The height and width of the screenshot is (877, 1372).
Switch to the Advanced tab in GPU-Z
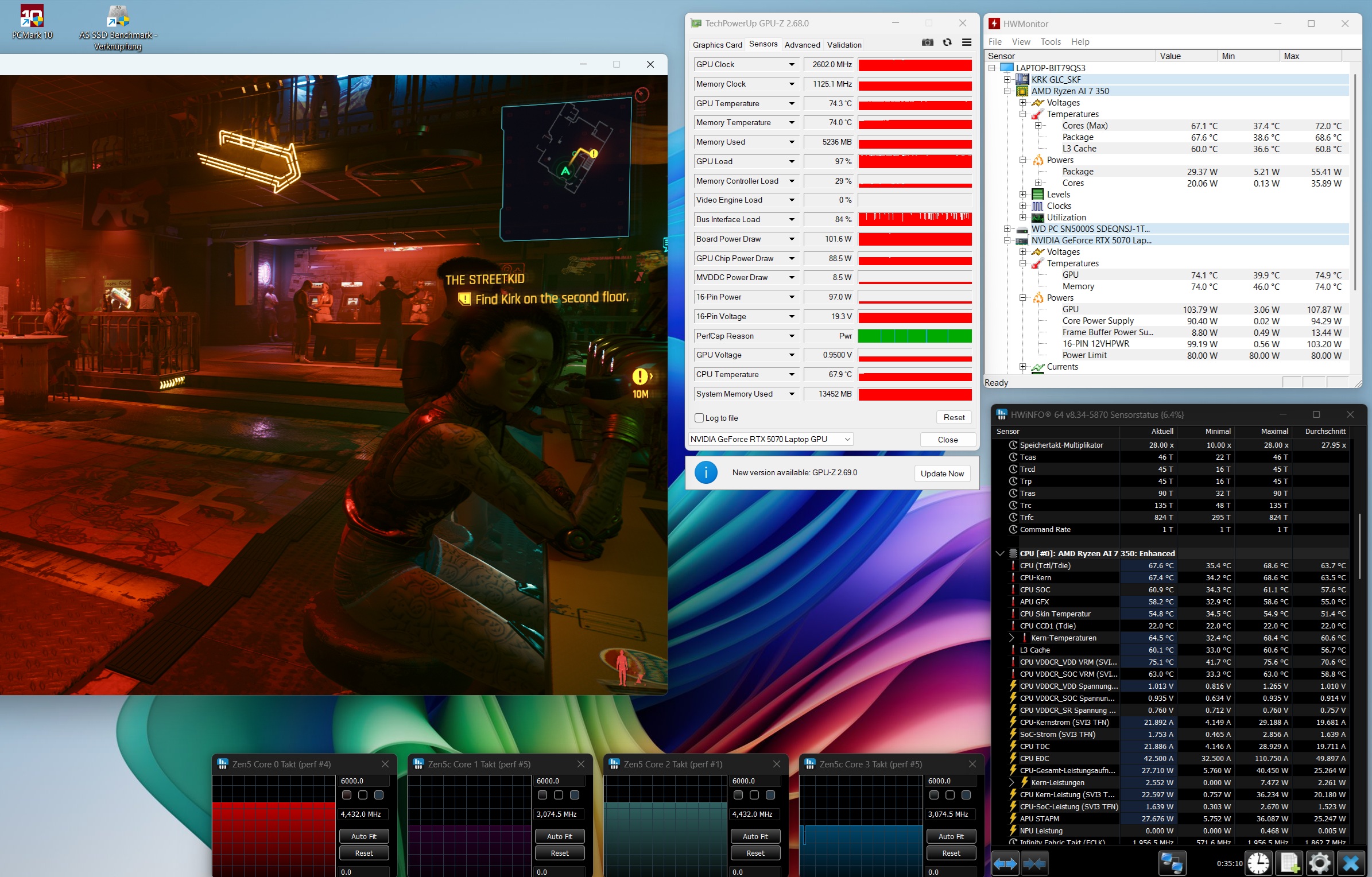click(x=802, y=45)
